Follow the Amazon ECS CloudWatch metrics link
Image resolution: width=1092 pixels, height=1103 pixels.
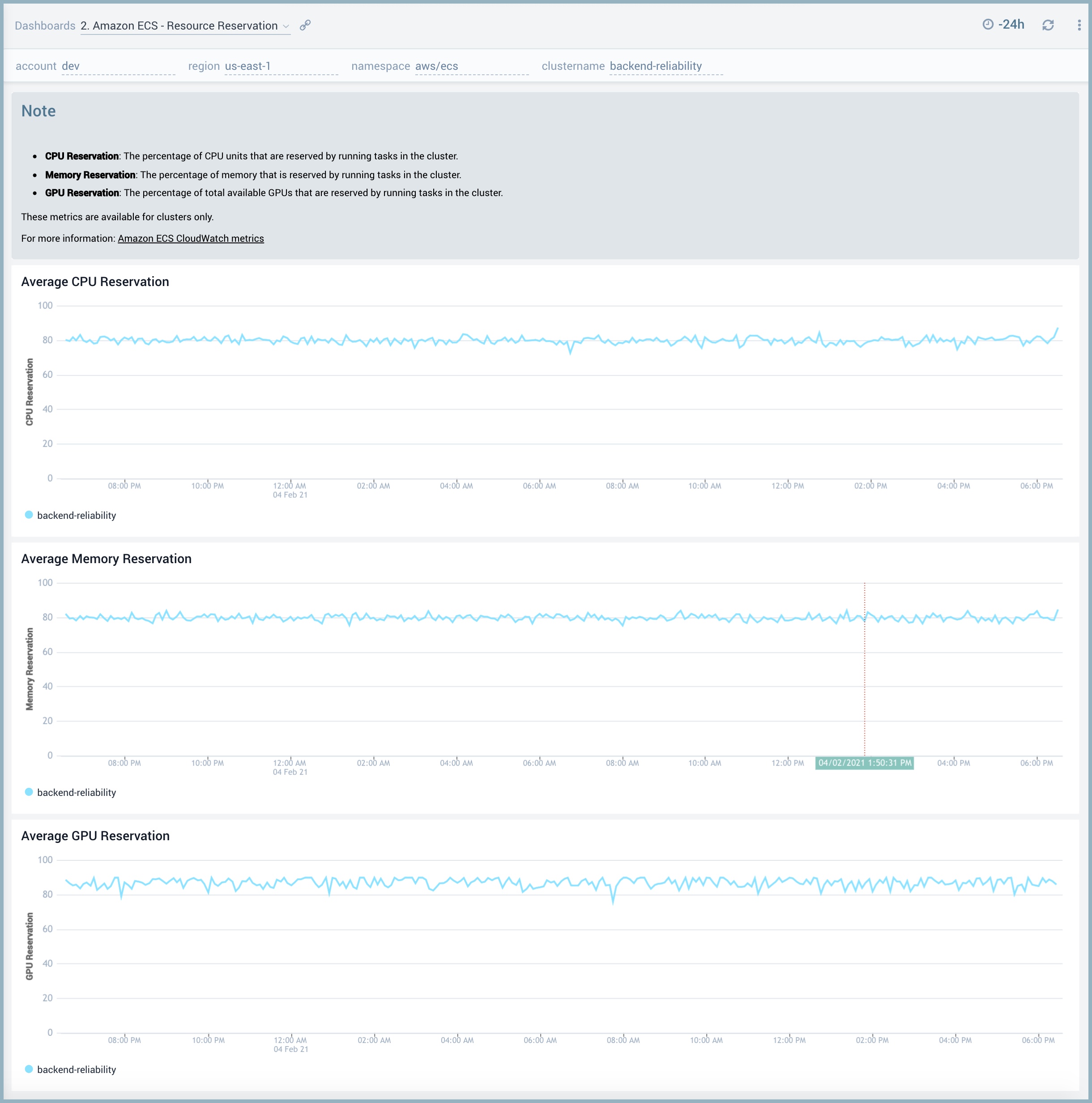[191, 238]
